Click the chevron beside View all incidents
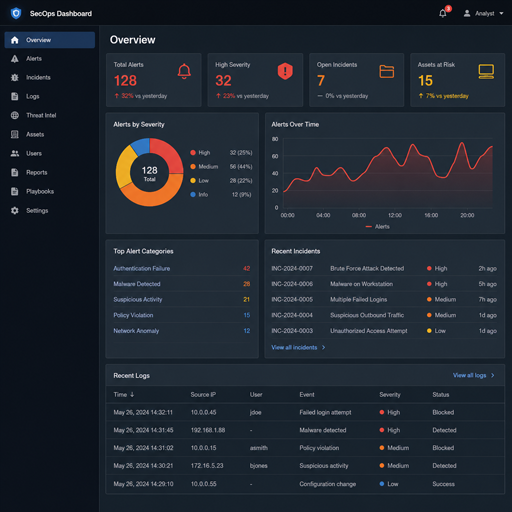The width and height of the screenshot is (512, 512). (323, 347)
